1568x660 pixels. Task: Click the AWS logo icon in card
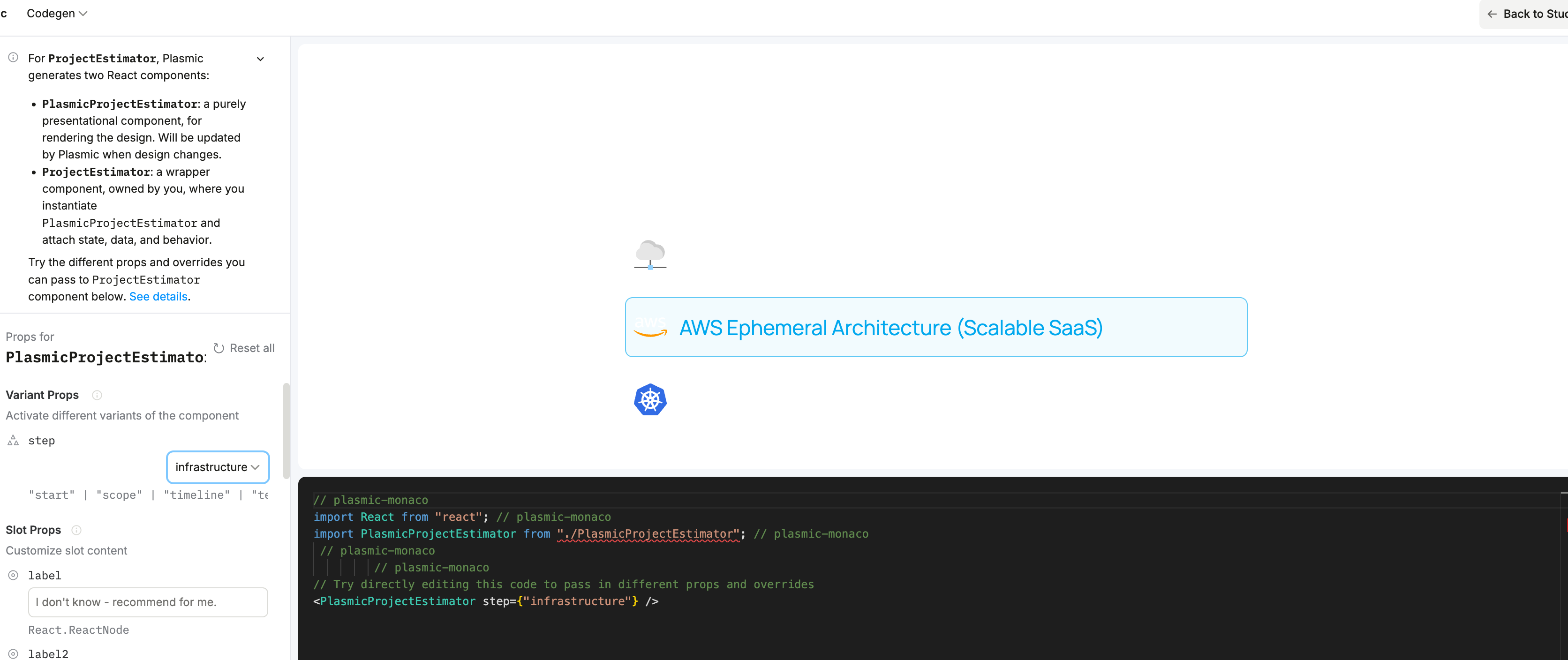point(649,327)
